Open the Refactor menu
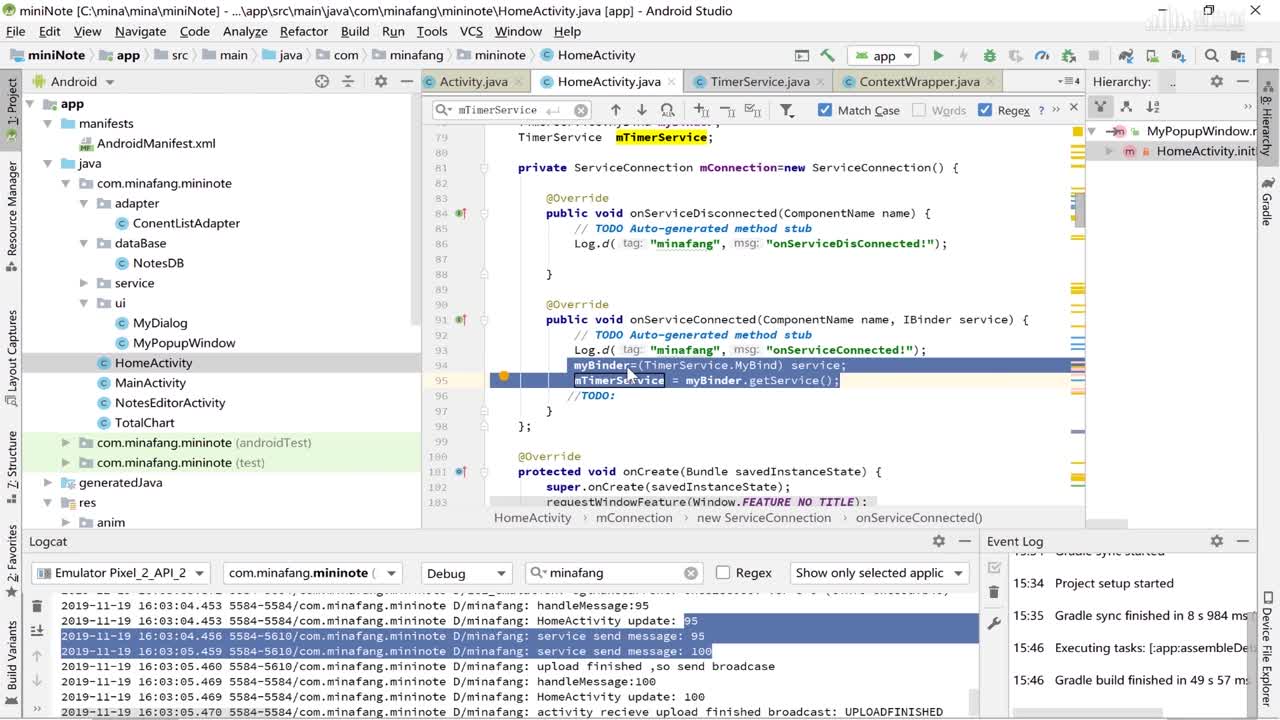The width and height of the screenshot is (1280, 720). 304,31
